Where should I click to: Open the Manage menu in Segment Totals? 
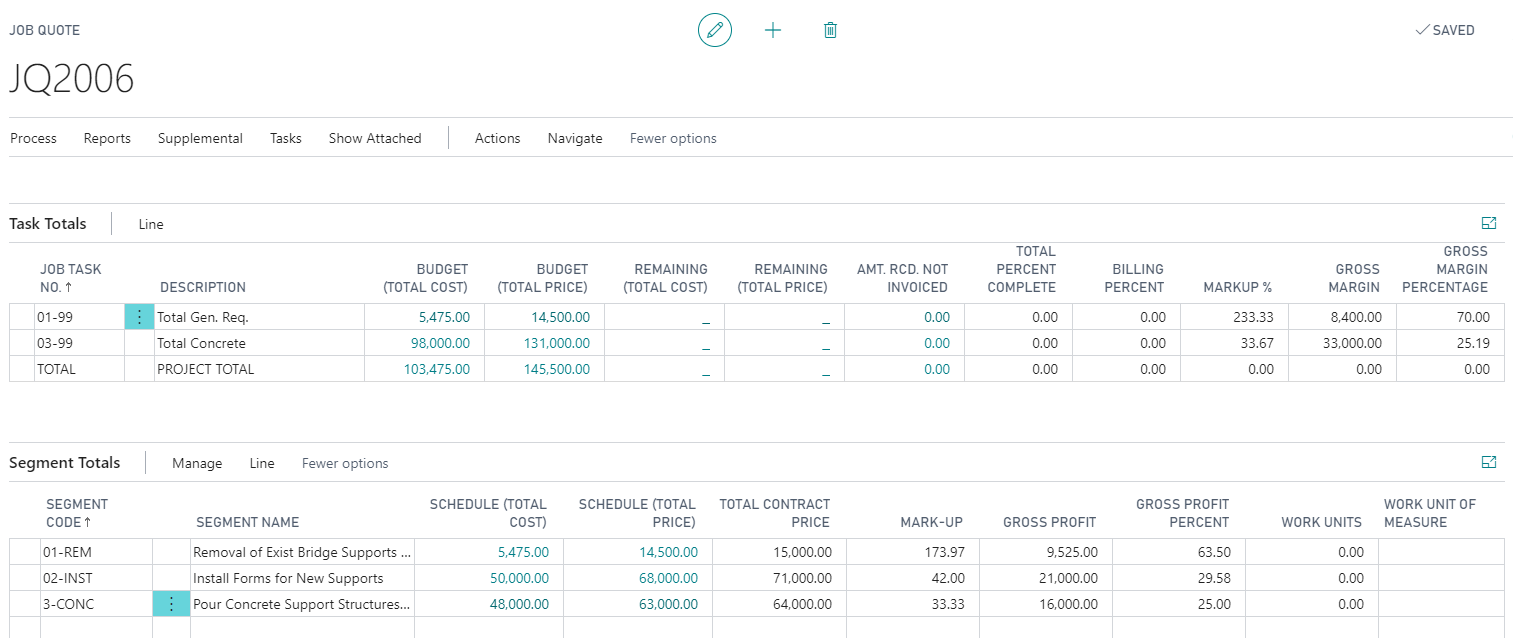[196, 463]
